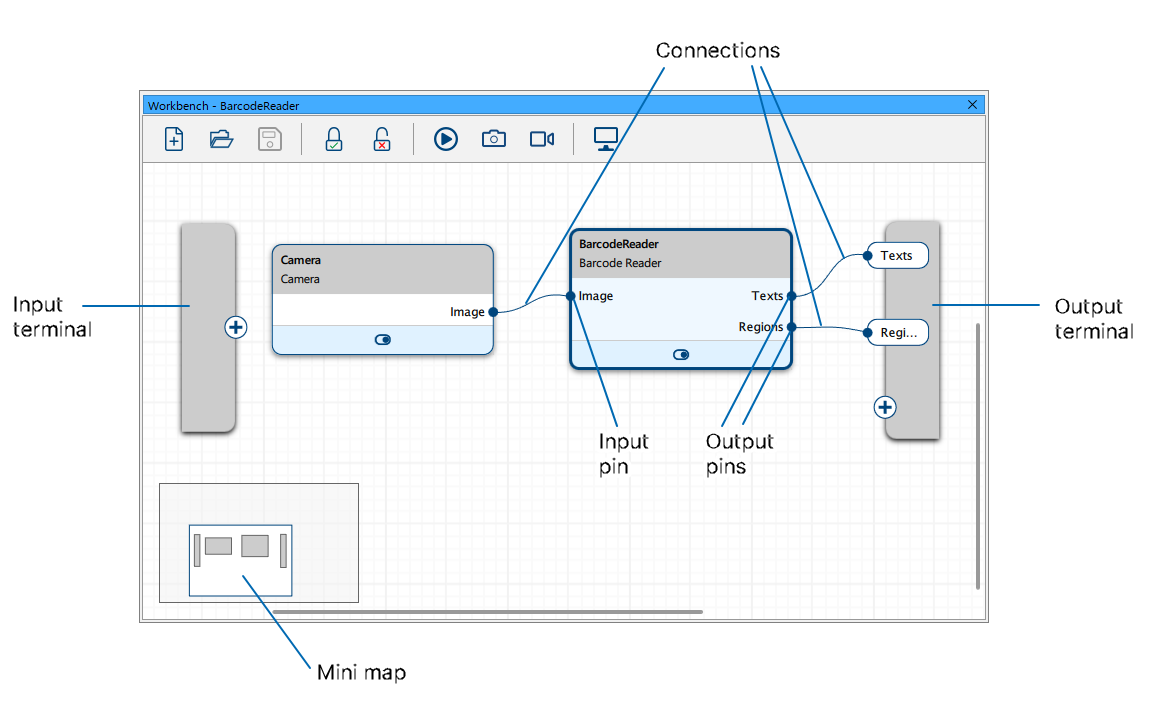Click the Camera node's Image output pin

[493, 312]
